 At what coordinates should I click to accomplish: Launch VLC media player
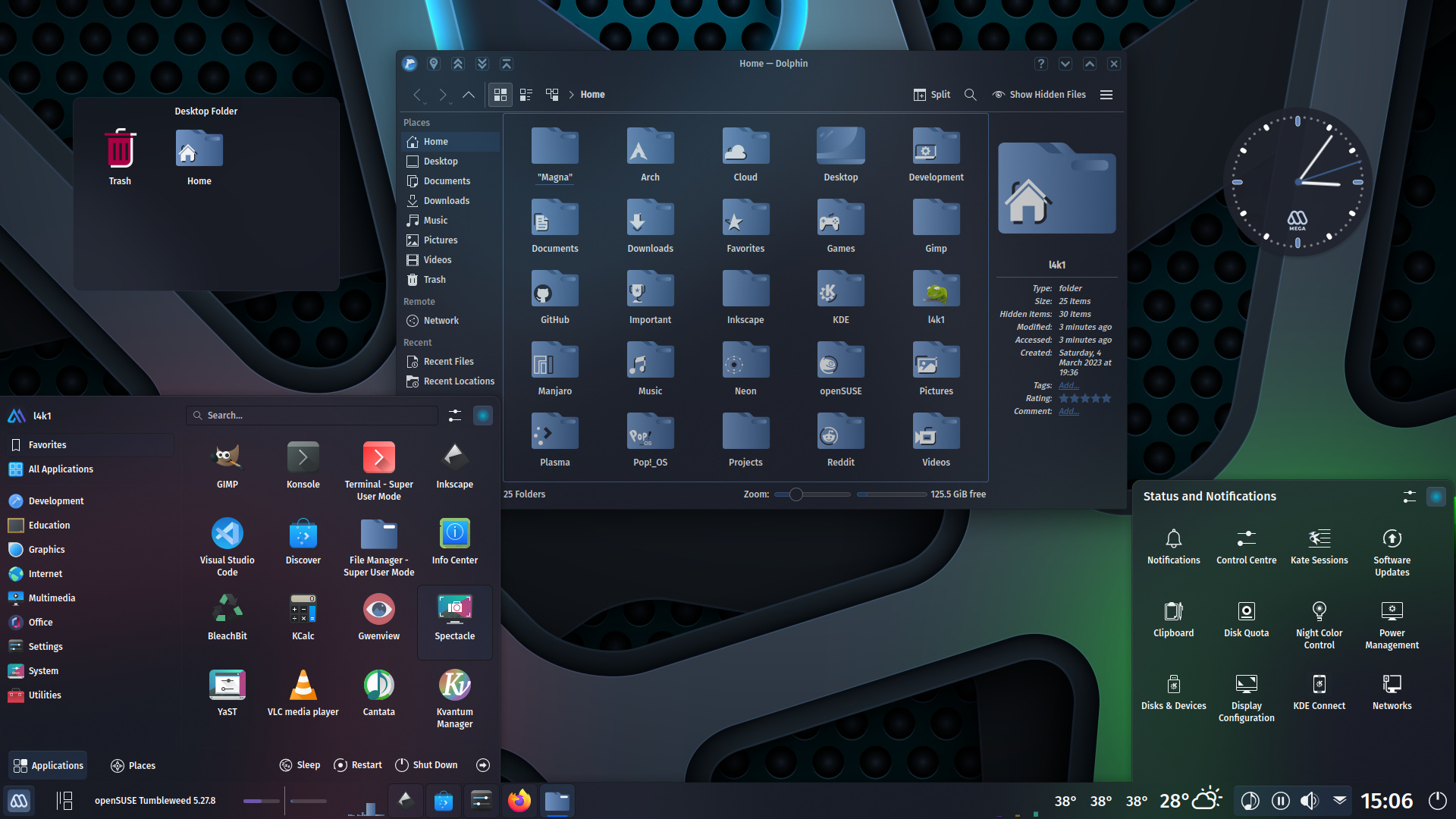[x=303, y=692]
